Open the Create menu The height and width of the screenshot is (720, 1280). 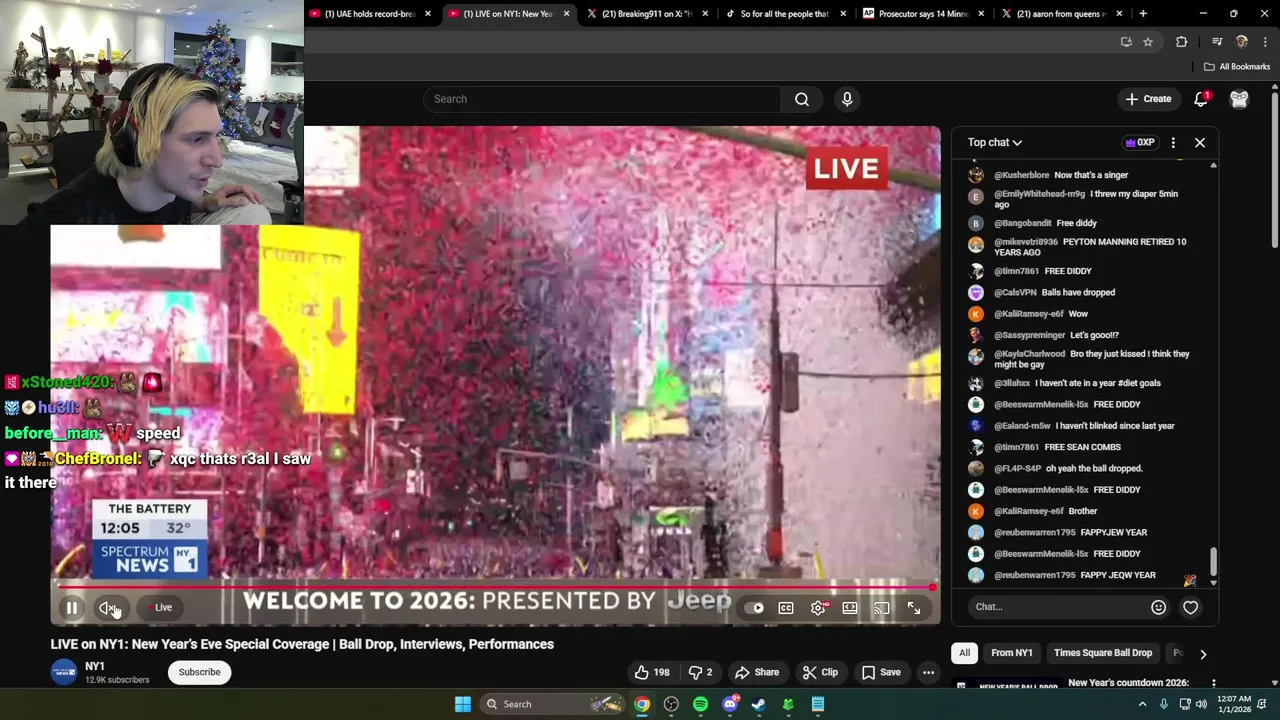pos(1148,99)
